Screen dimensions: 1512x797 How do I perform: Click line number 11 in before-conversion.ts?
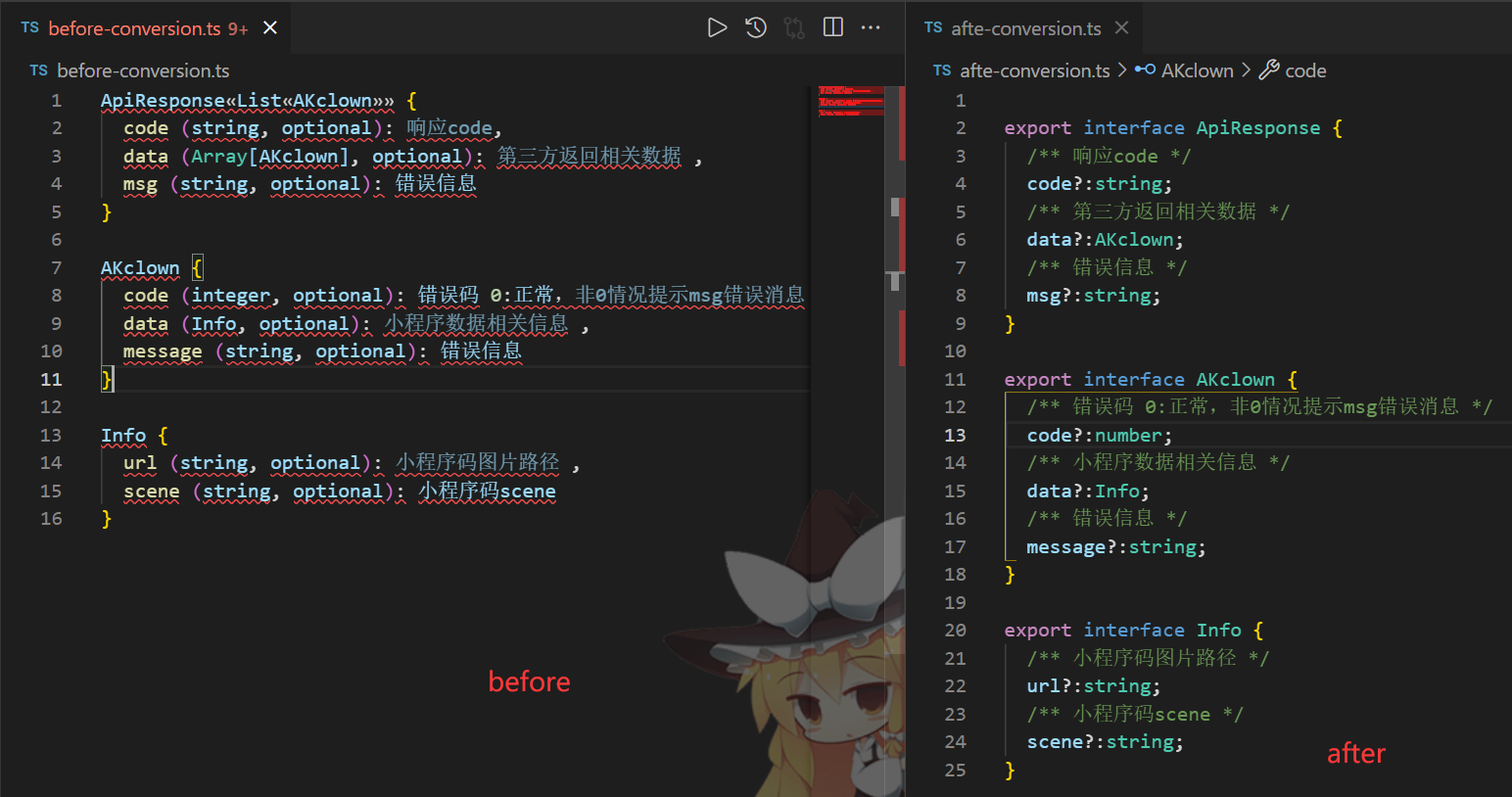click(51, 379)
